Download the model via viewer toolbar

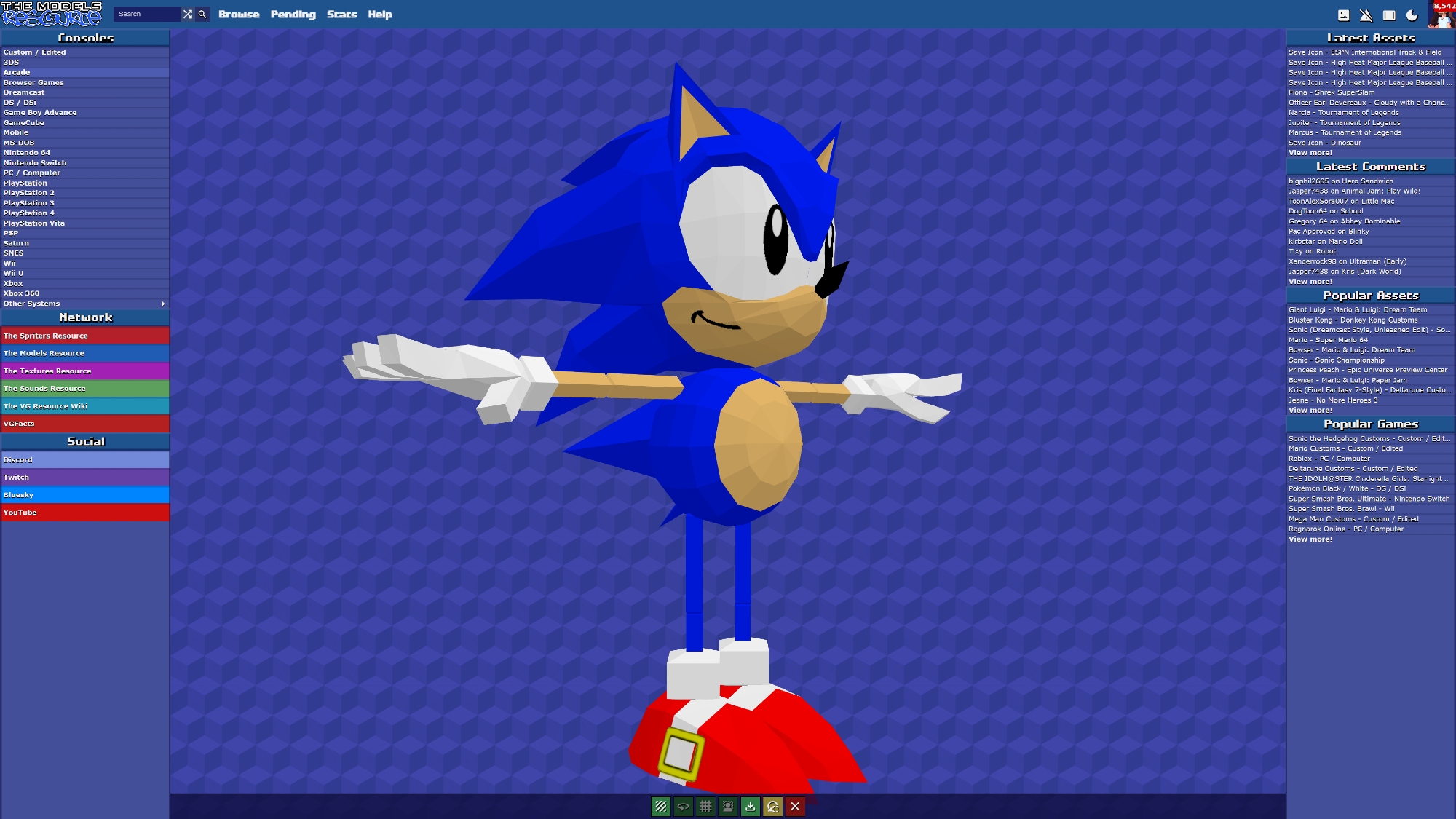coord(750,806)
